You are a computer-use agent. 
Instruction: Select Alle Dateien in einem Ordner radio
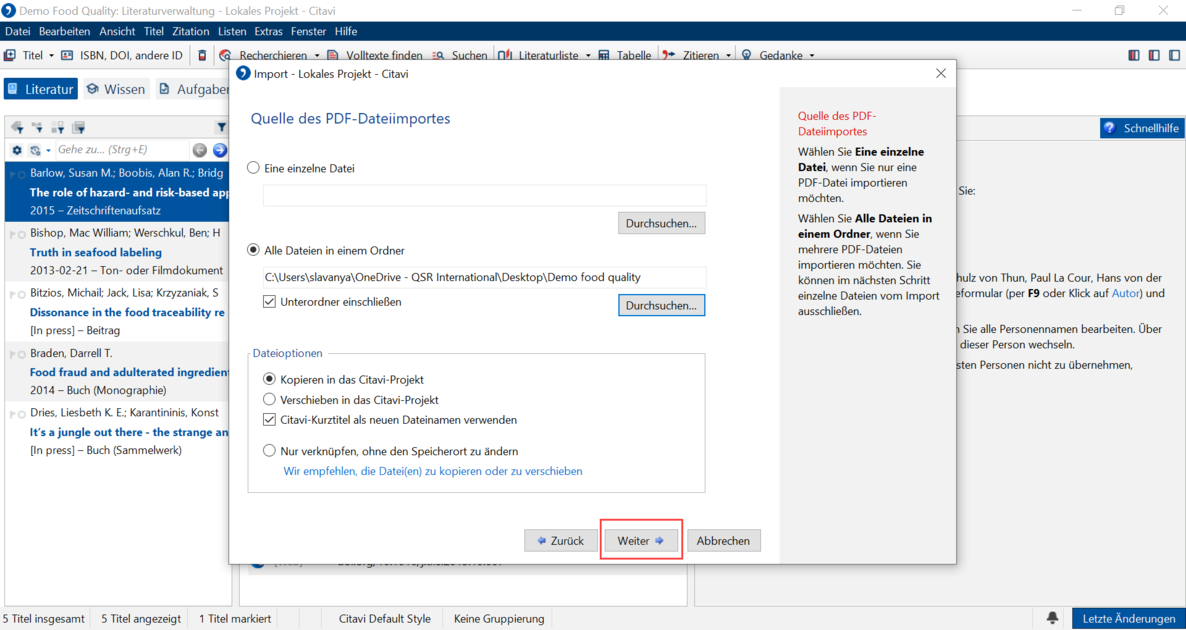click(255, 250)
